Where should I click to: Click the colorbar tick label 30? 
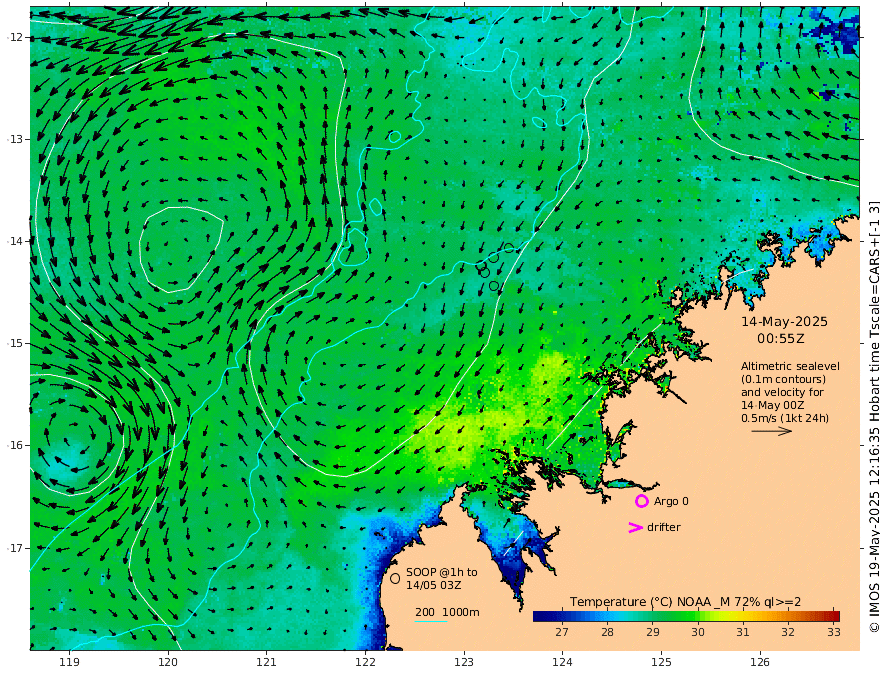point(698,632)
